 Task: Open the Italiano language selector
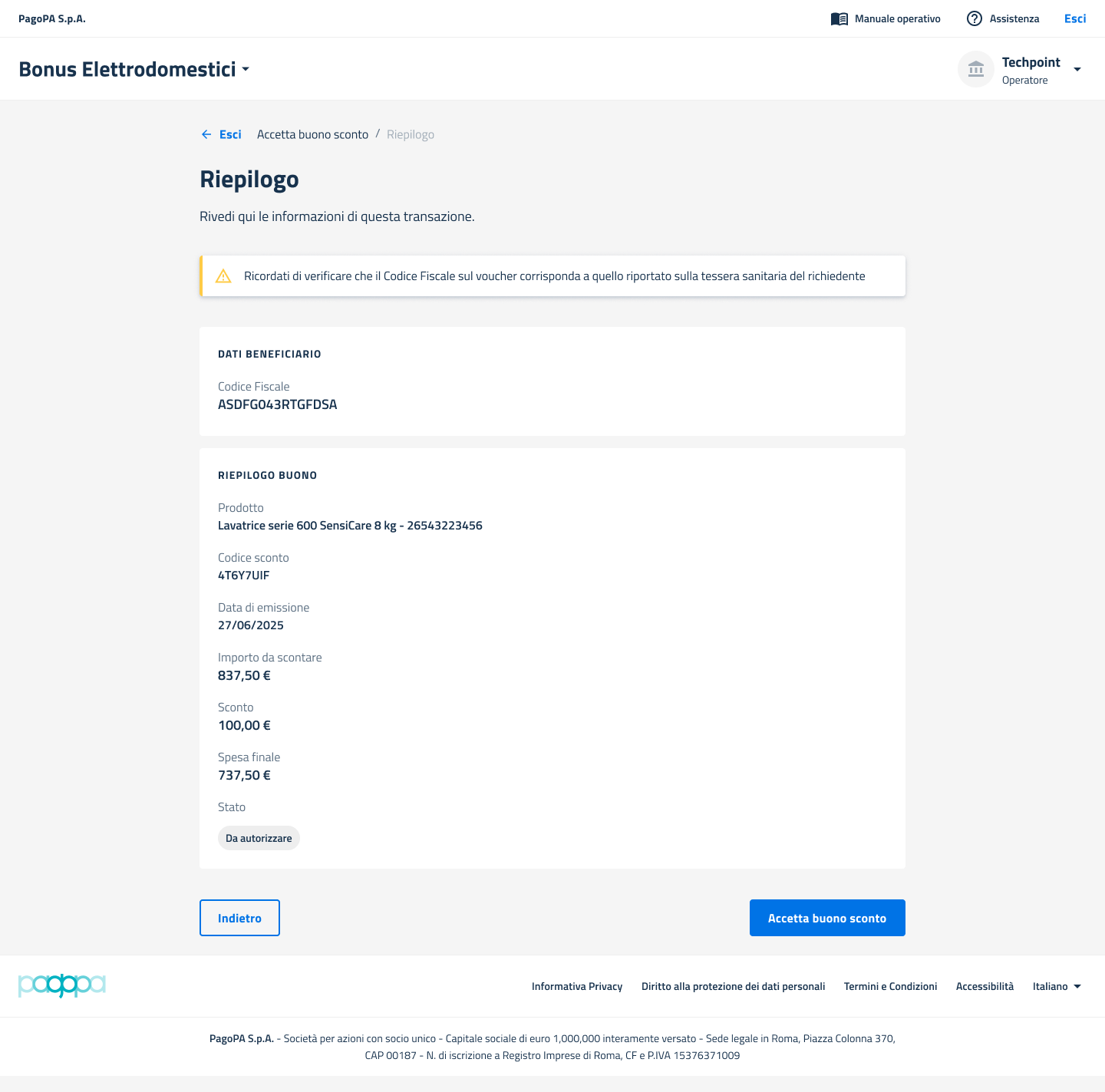[x=1056, y=987]
